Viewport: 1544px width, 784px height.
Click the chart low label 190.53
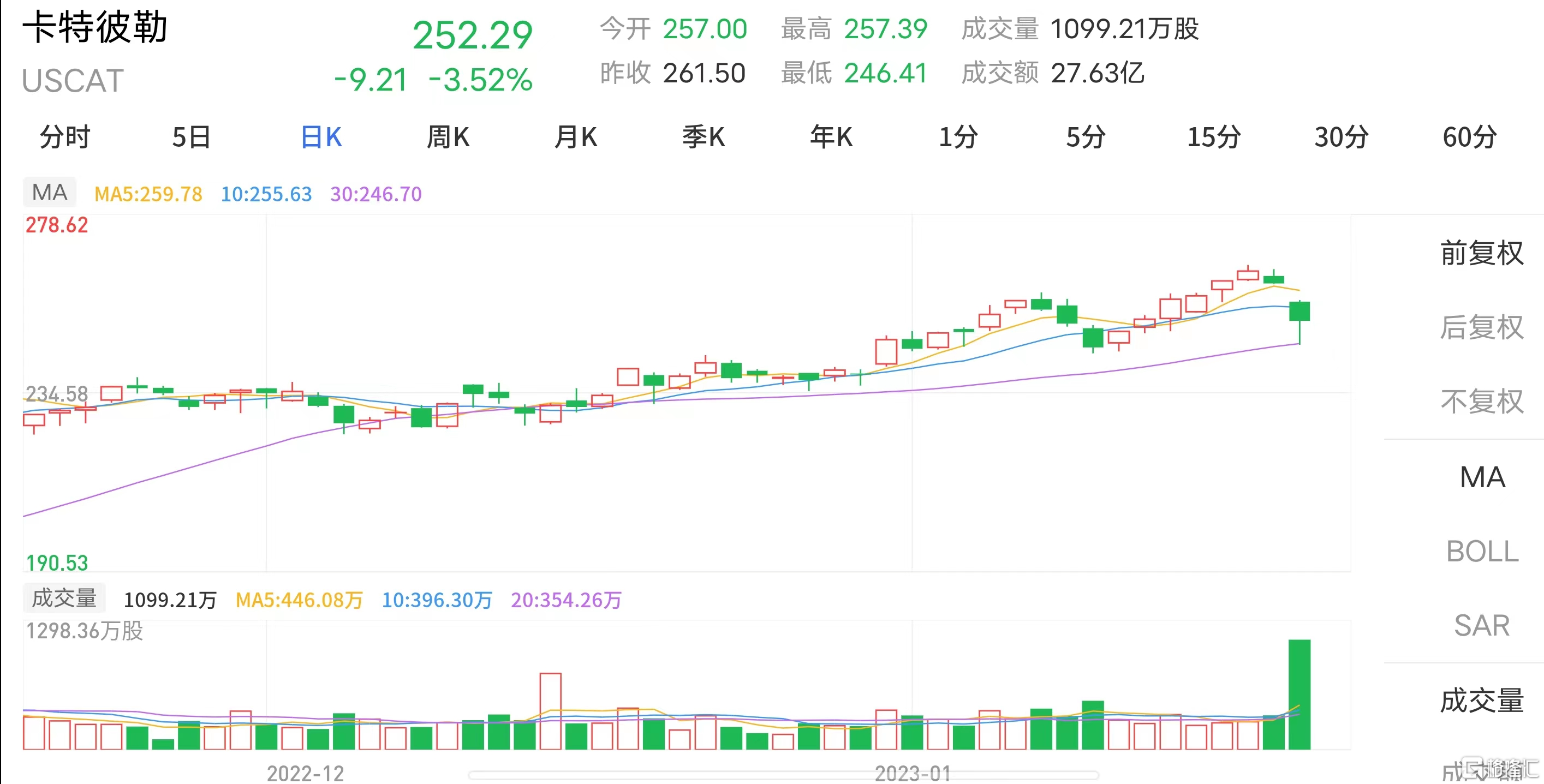[56, 563]
